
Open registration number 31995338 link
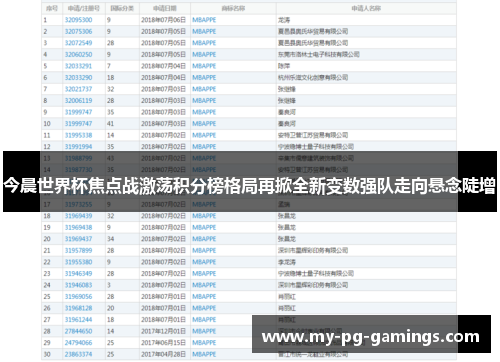[78, 135]
